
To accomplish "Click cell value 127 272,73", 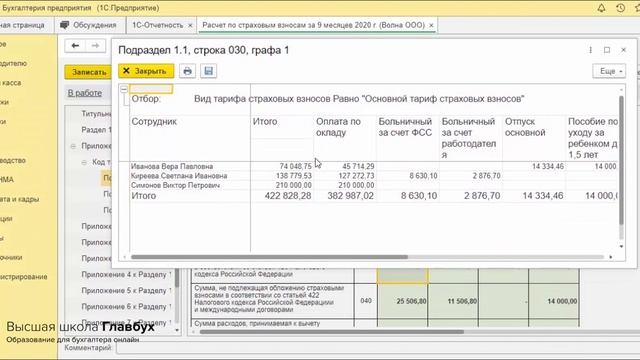I will (356, 176).
